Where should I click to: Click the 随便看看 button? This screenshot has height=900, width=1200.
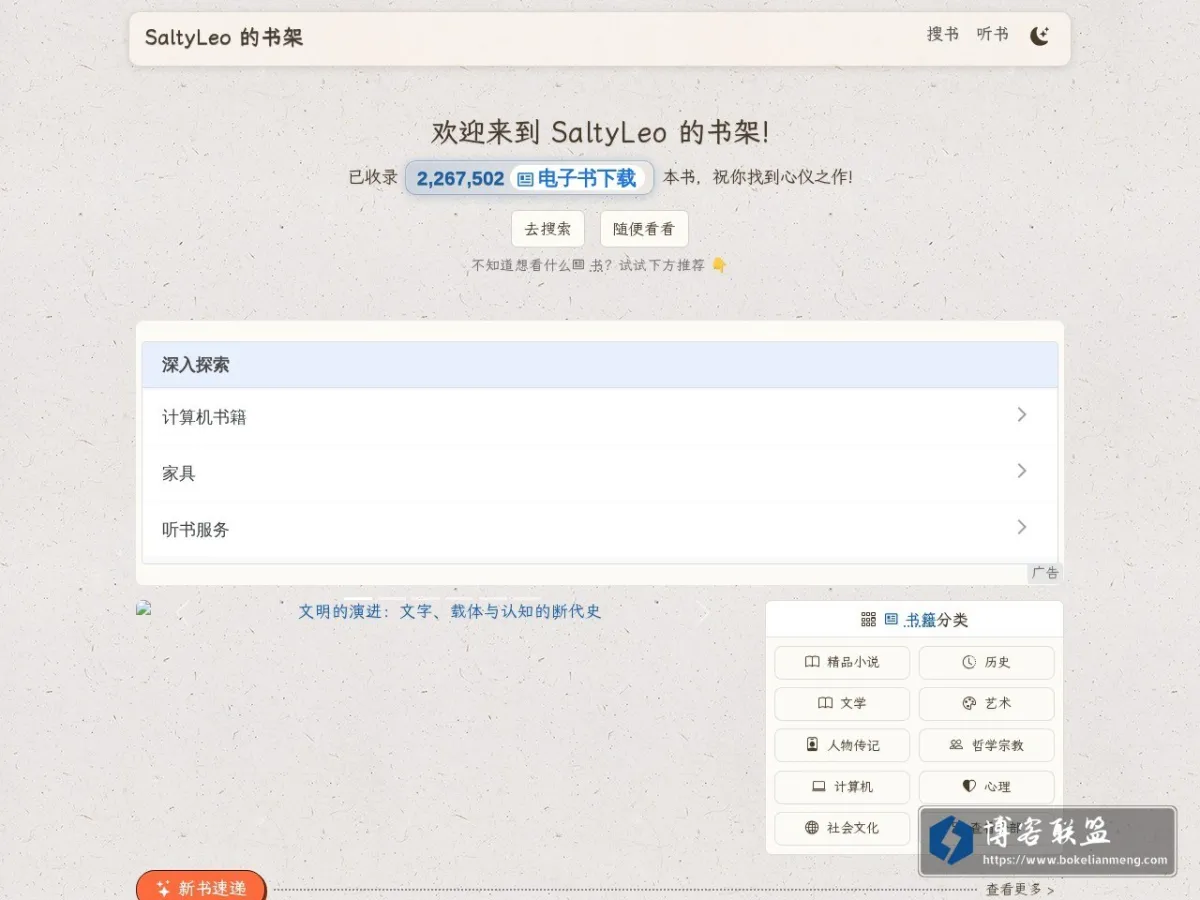pos(644,229)
